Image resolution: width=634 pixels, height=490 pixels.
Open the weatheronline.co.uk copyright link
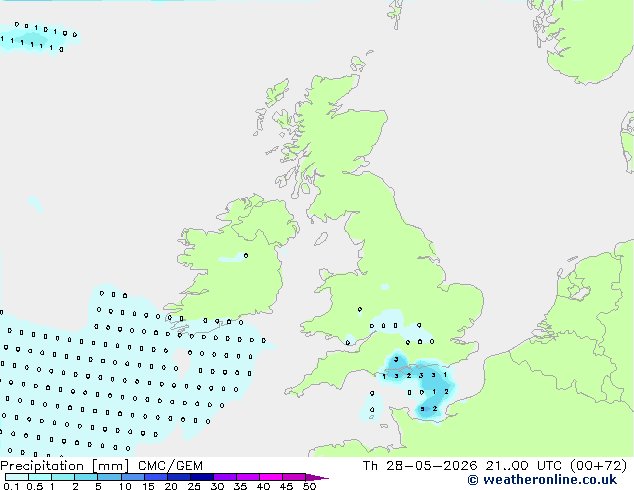tap(542, 480)
